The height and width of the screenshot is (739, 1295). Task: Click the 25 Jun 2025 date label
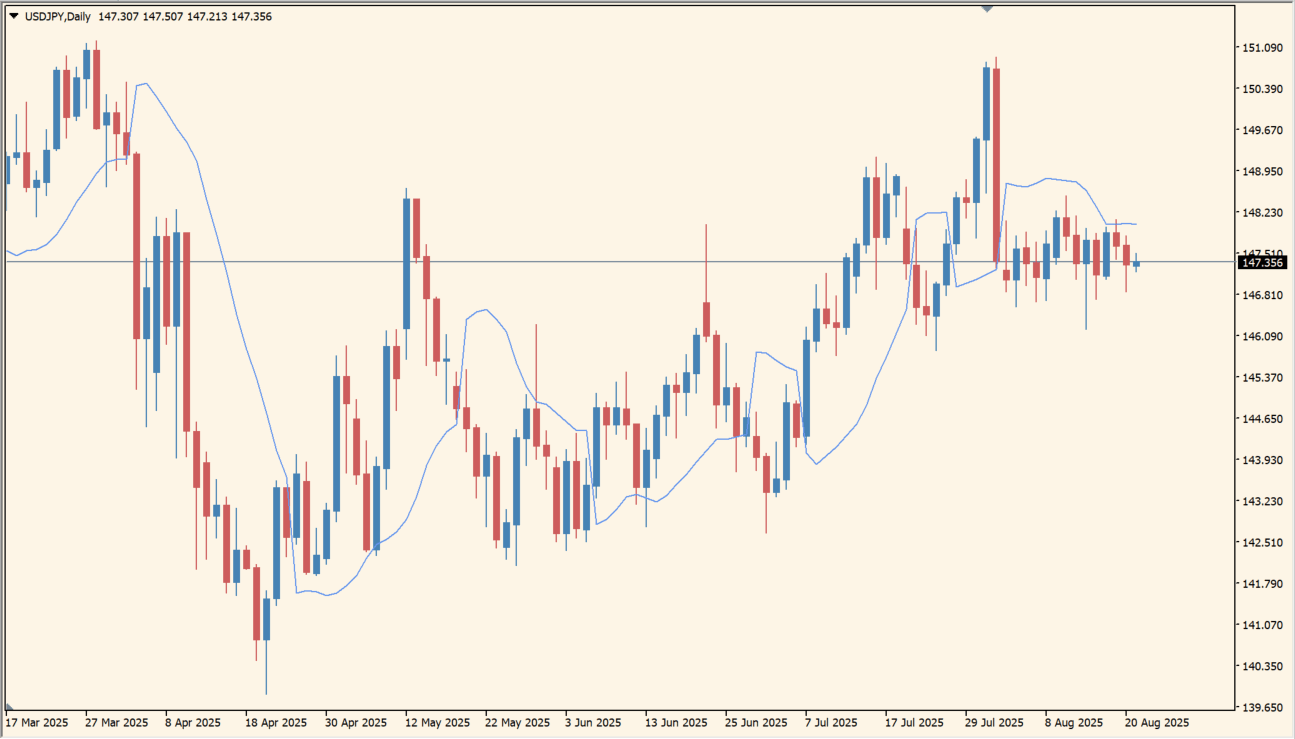click(x=757, y=722)
